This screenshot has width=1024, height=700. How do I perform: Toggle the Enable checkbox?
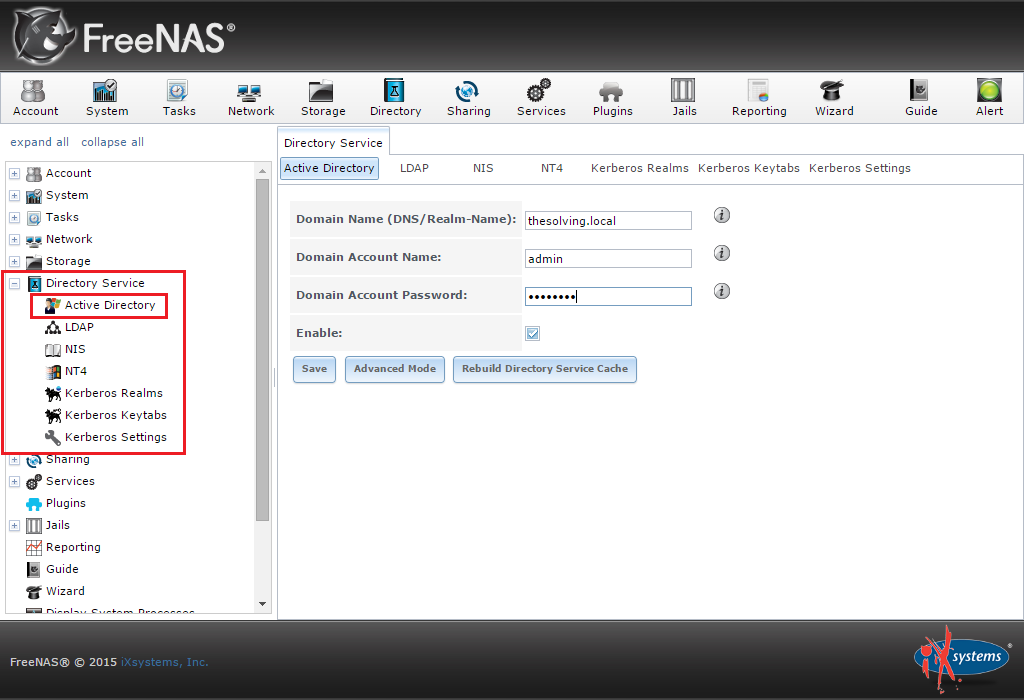(x=532, y=334)
